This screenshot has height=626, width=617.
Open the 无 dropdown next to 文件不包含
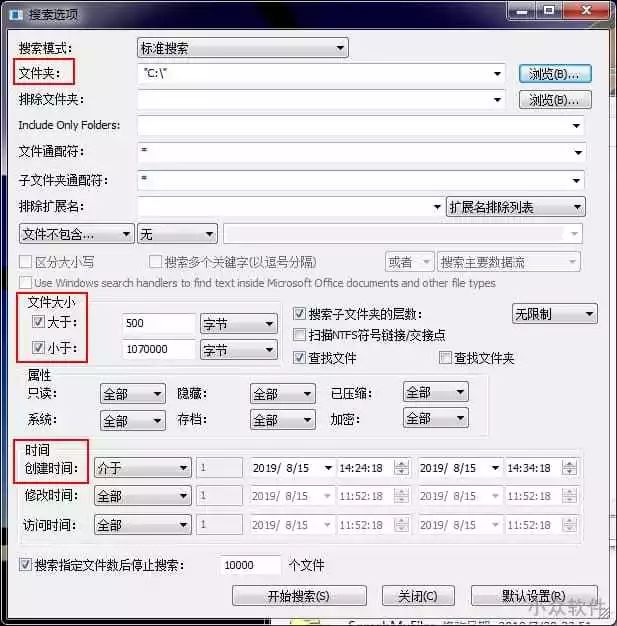(177, 234)
